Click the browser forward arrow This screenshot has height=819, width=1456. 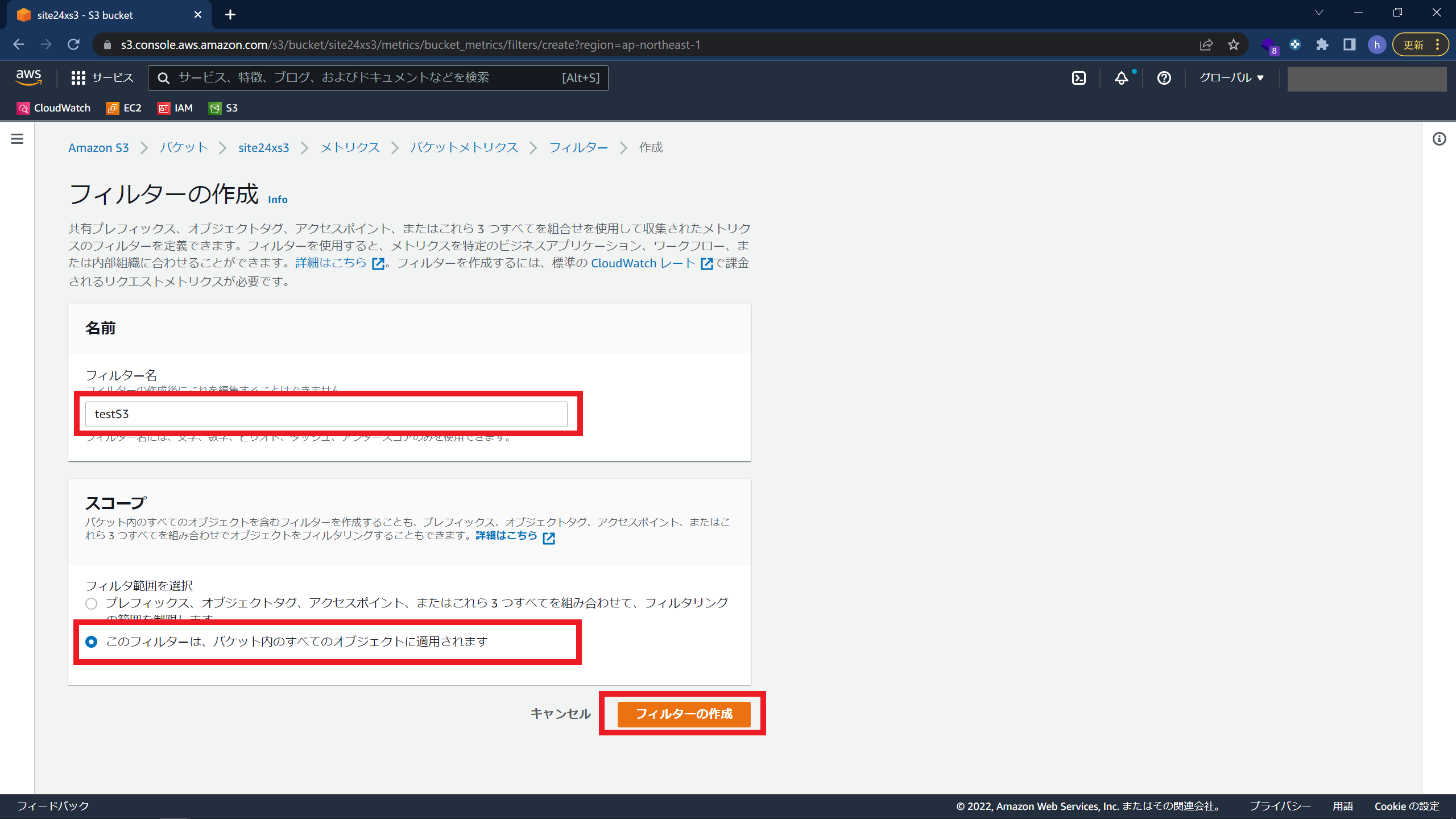[46, 44]
